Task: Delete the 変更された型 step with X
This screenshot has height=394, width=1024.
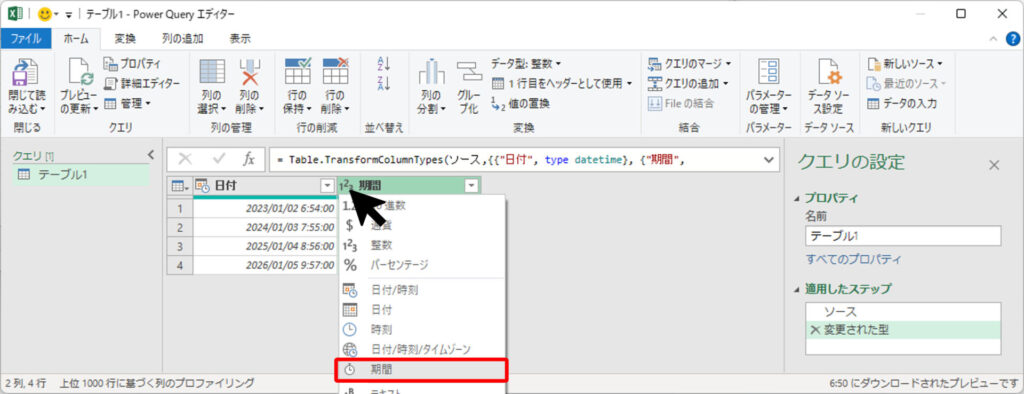Action: (814, 330)
